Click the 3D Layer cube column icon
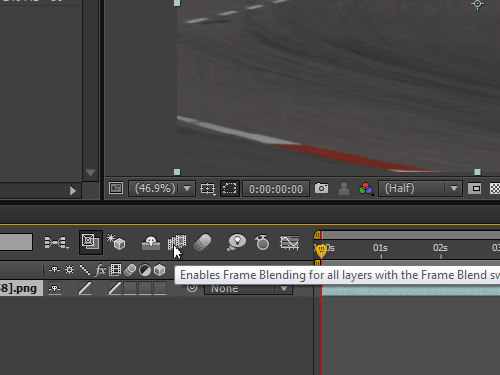Image resolution: width=500 pixels, height=375 pixels. pyautogui.click(x=160, y=270)
